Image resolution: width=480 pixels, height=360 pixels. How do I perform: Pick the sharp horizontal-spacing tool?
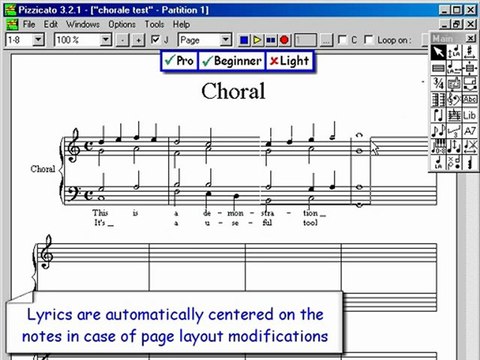pos(469,52)
